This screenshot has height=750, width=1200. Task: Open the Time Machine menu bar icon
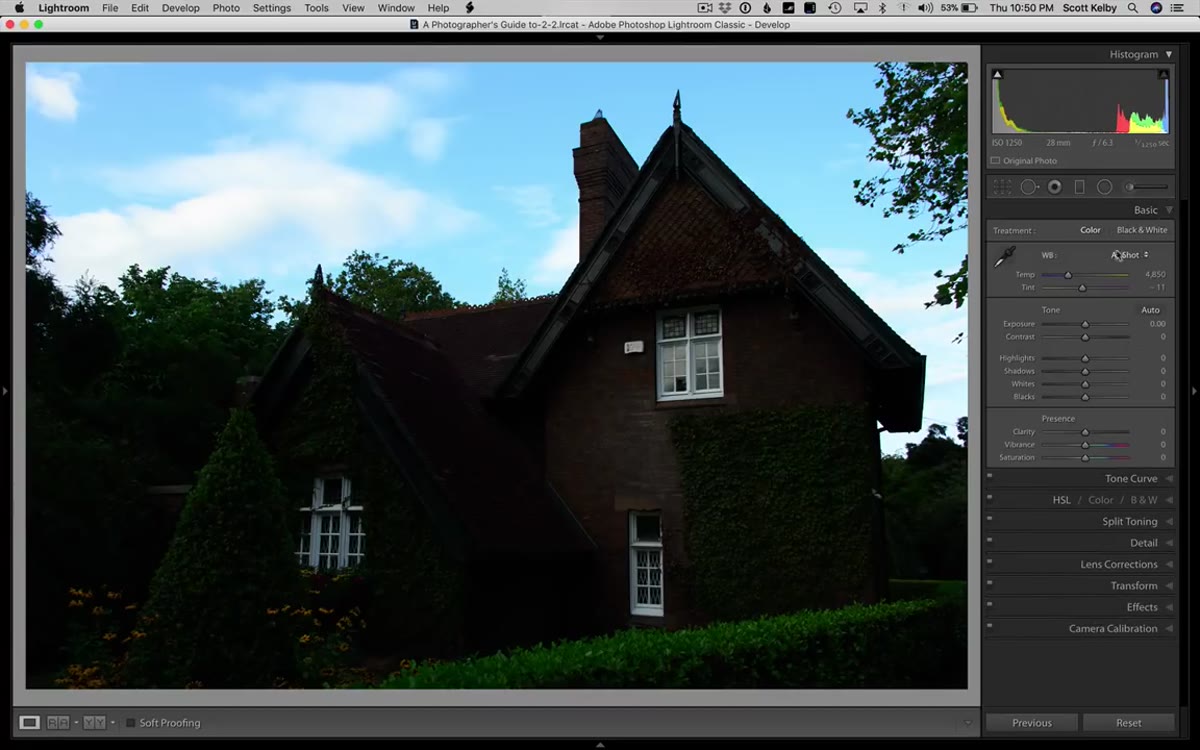835,8
